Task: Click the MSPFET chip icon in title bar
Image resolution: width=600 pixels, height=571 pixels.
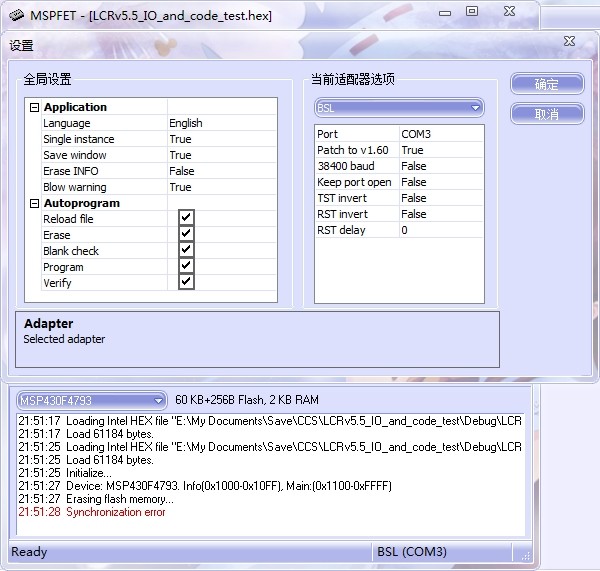Action: click(16, 15)
